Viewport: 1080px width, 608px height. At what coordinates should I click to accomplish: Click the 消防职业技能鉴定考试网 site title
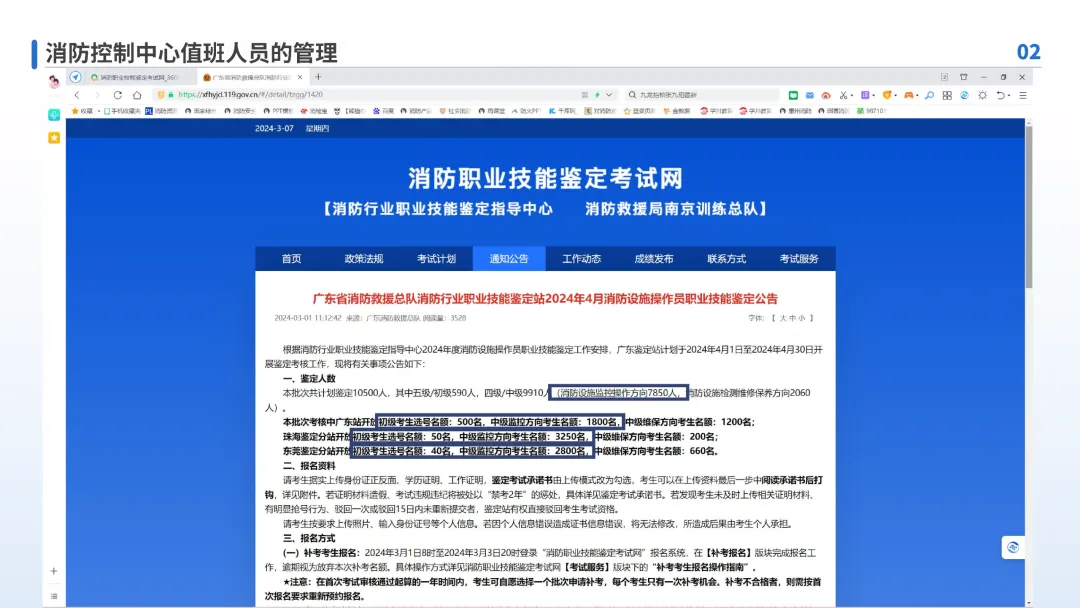pos(545,178)
